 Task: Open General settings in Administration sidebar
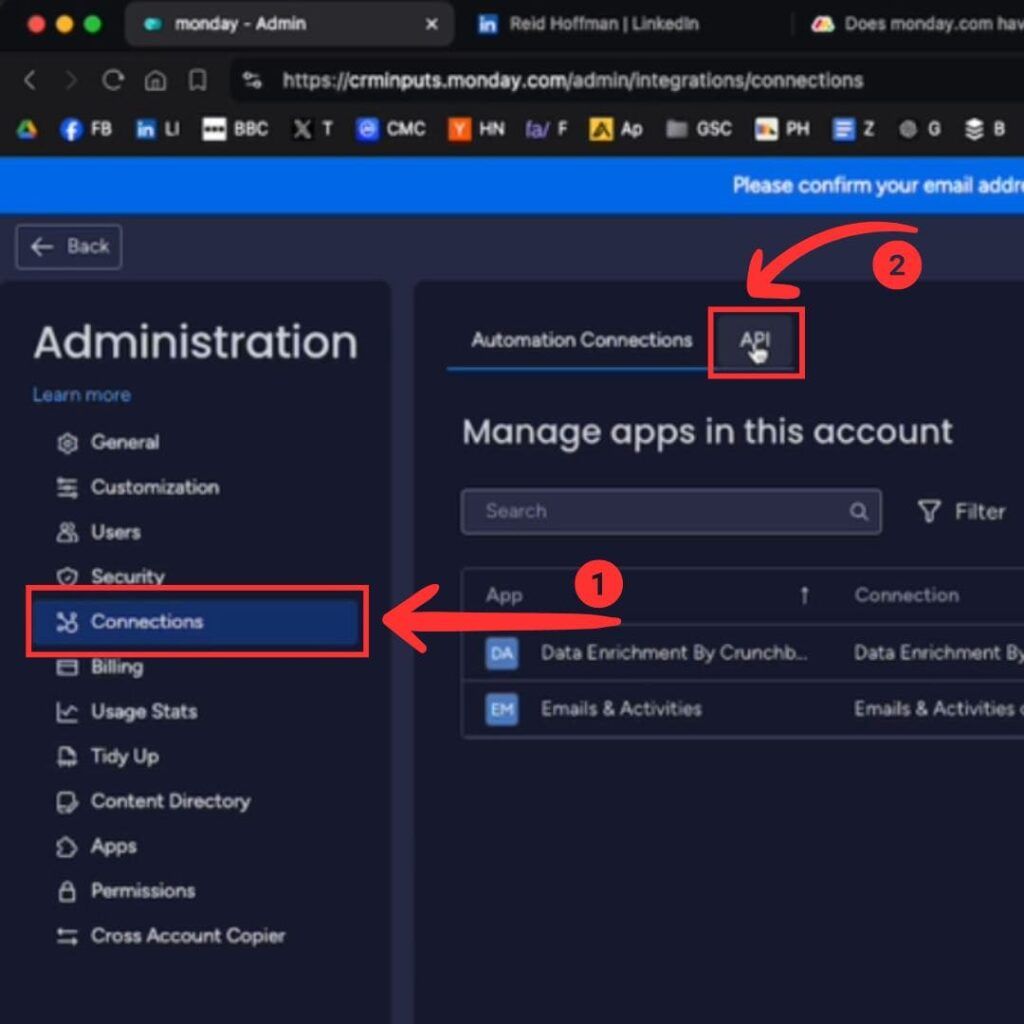pyautogui.click(x=108, y=442)
